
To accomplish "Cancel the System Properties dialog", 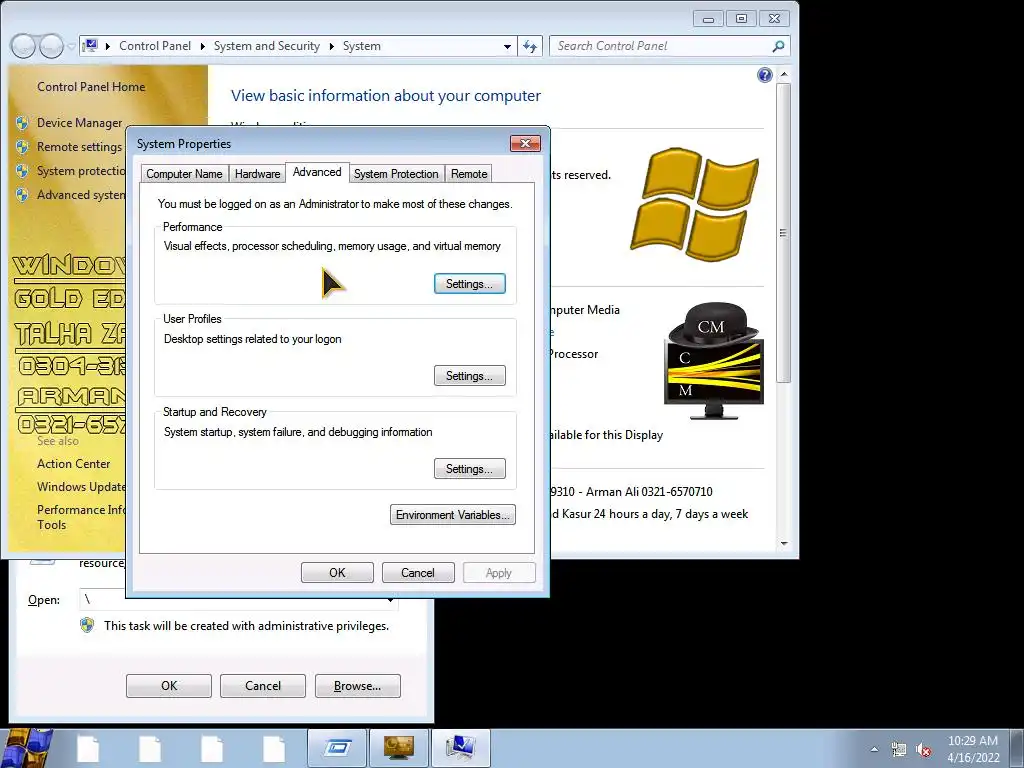I will coord(418,573).
